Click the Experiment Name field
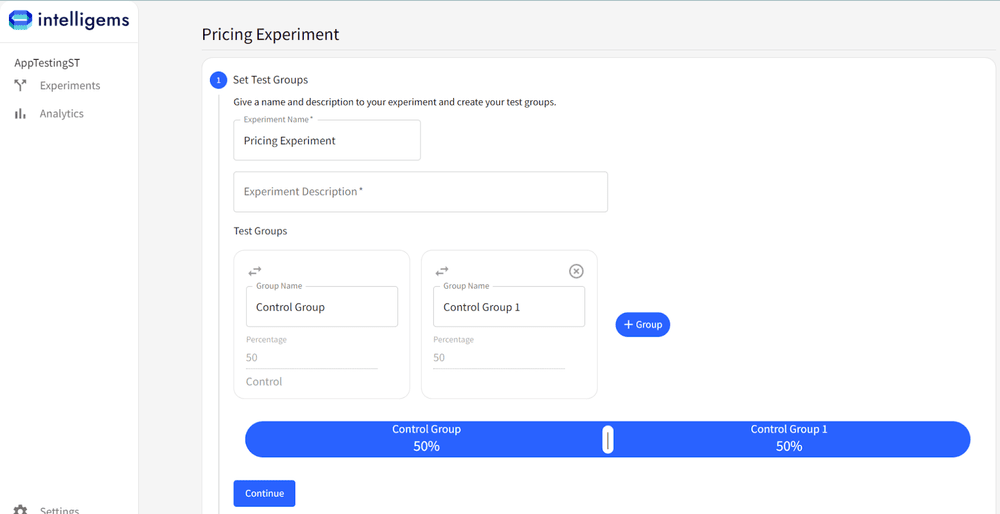This screenshot has height=514, width=1000. (x=327, y=140)
